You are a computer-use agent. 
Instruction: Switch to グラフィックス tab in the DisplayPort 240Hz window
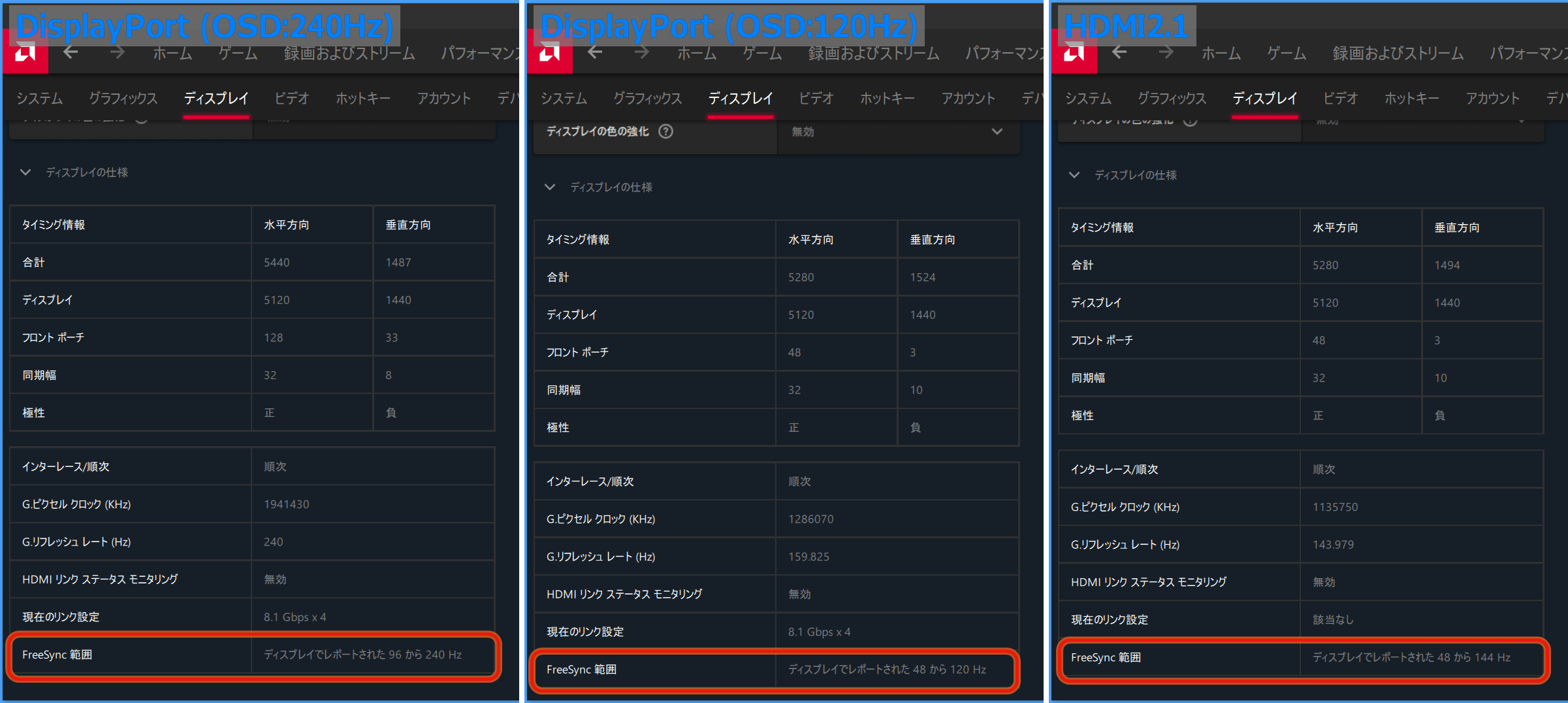[x=123, y=99]
